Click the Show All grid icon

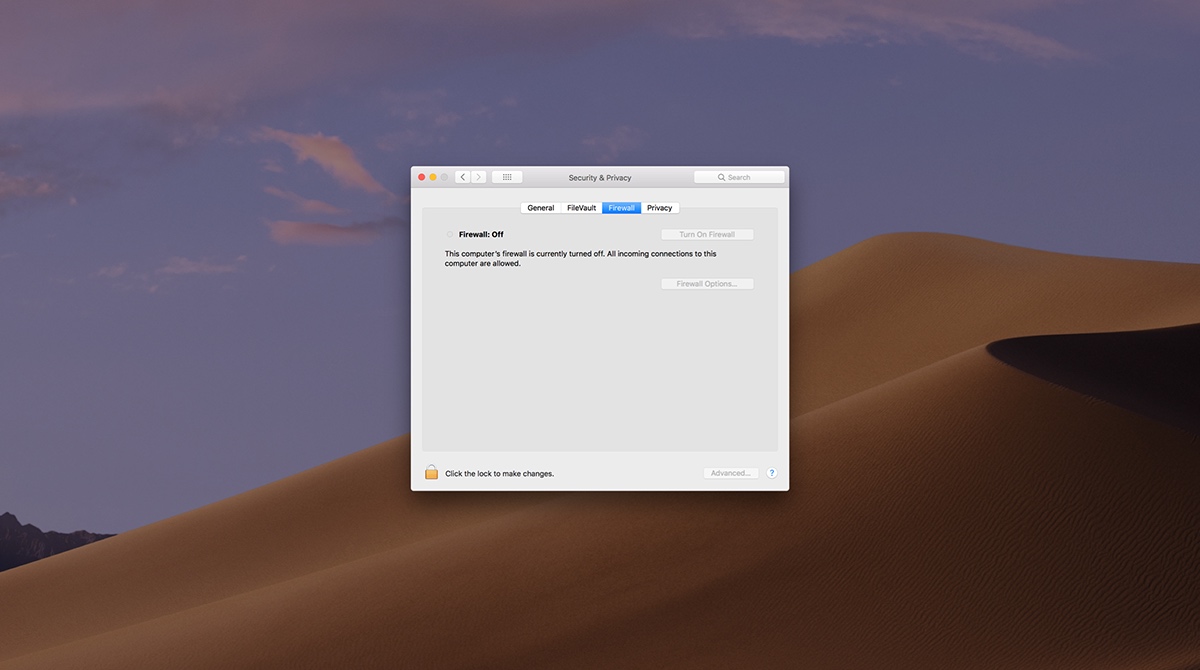coord(506,176)
